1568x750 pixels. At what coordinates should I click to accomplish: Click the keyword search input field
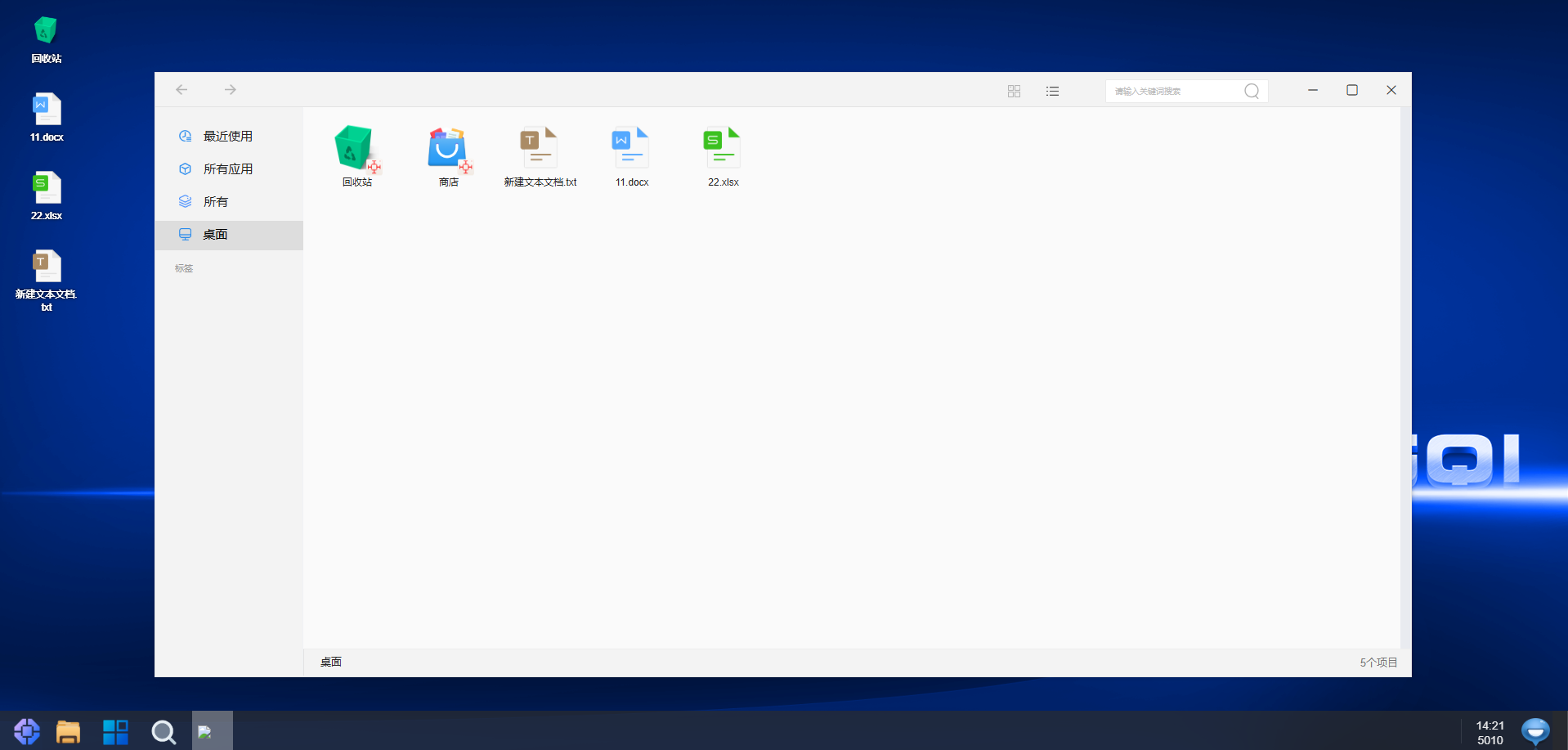(x=1173, y=91)
